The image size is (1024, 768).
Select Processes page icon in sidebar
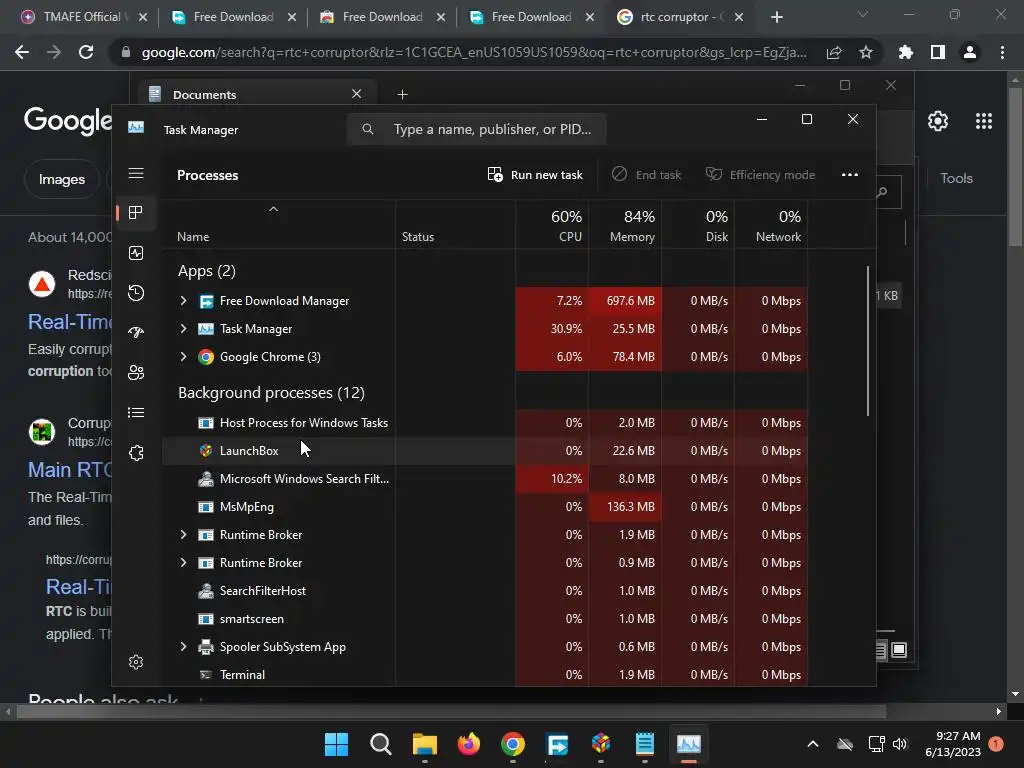(136, 213)
